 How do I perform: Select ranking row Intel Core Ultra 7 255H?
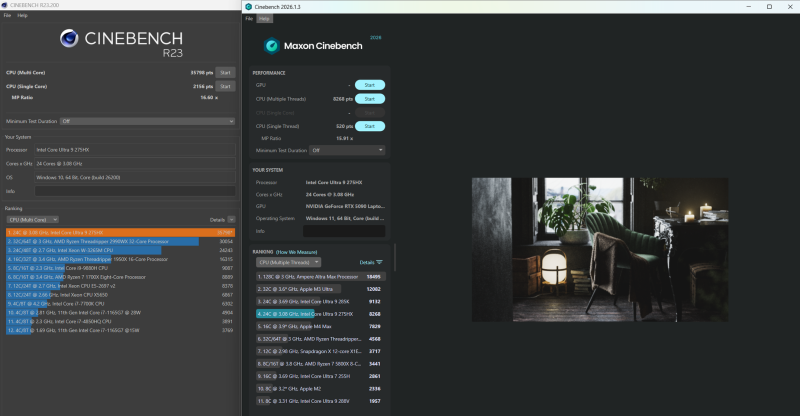tap(320, 376)
